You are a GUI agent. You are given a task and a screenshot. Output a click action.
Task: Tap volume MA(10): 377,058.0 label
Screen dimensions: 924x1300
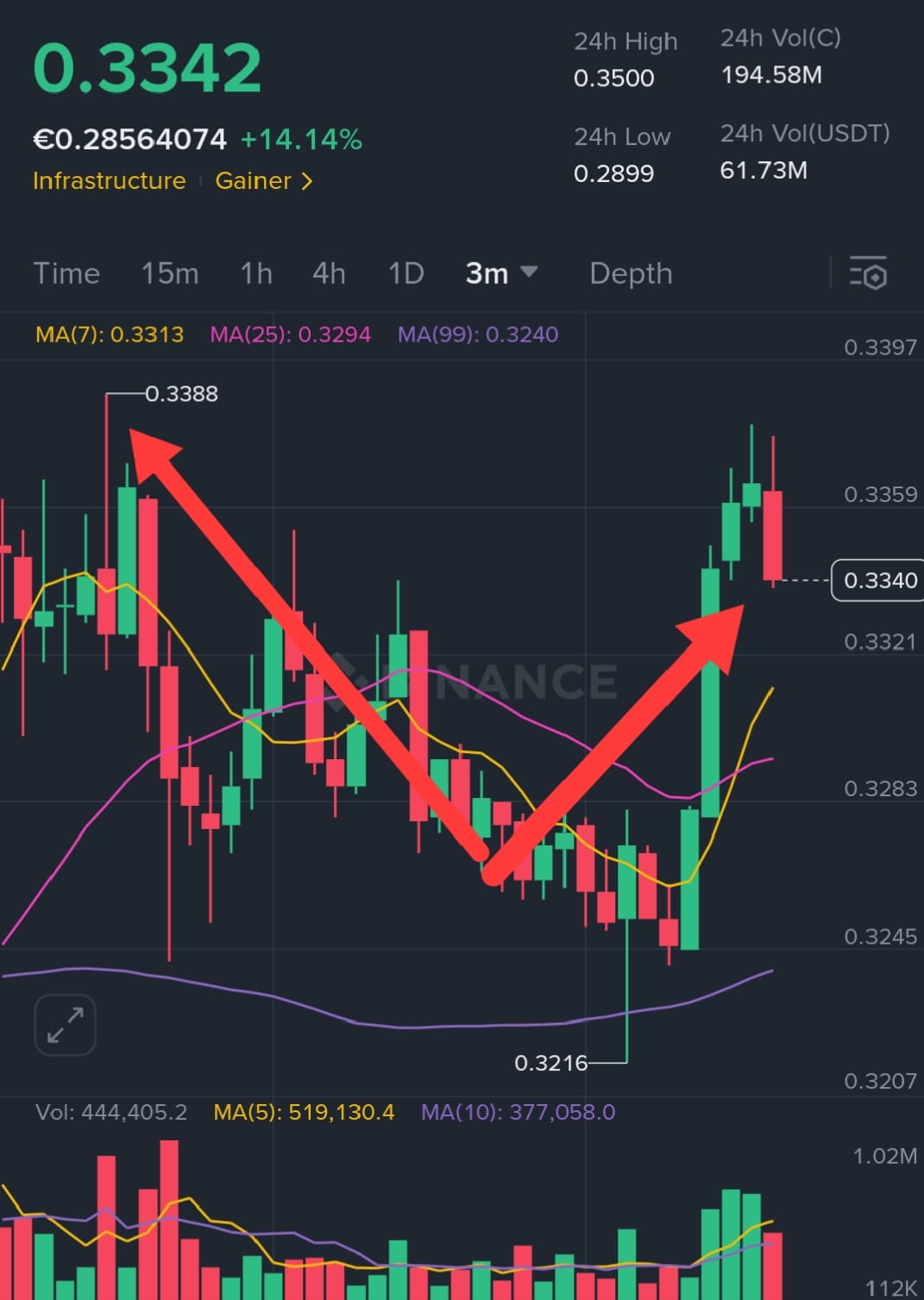coord(518,1112)
